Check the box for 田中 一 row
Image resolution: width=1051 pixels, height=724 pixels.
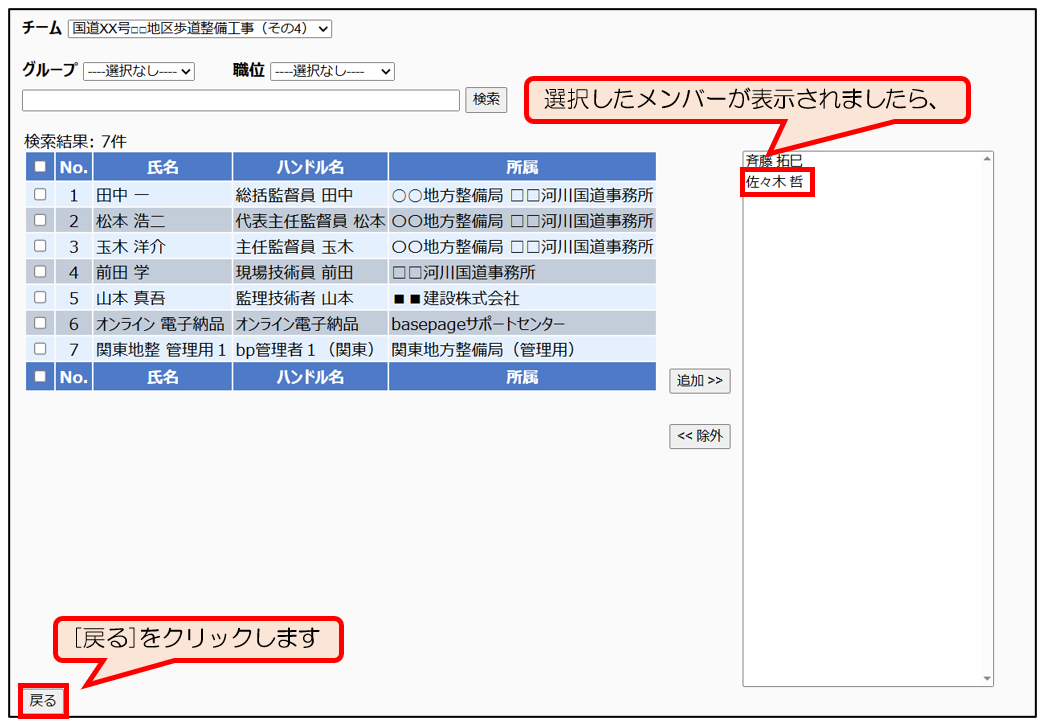[x=40, y=195]
